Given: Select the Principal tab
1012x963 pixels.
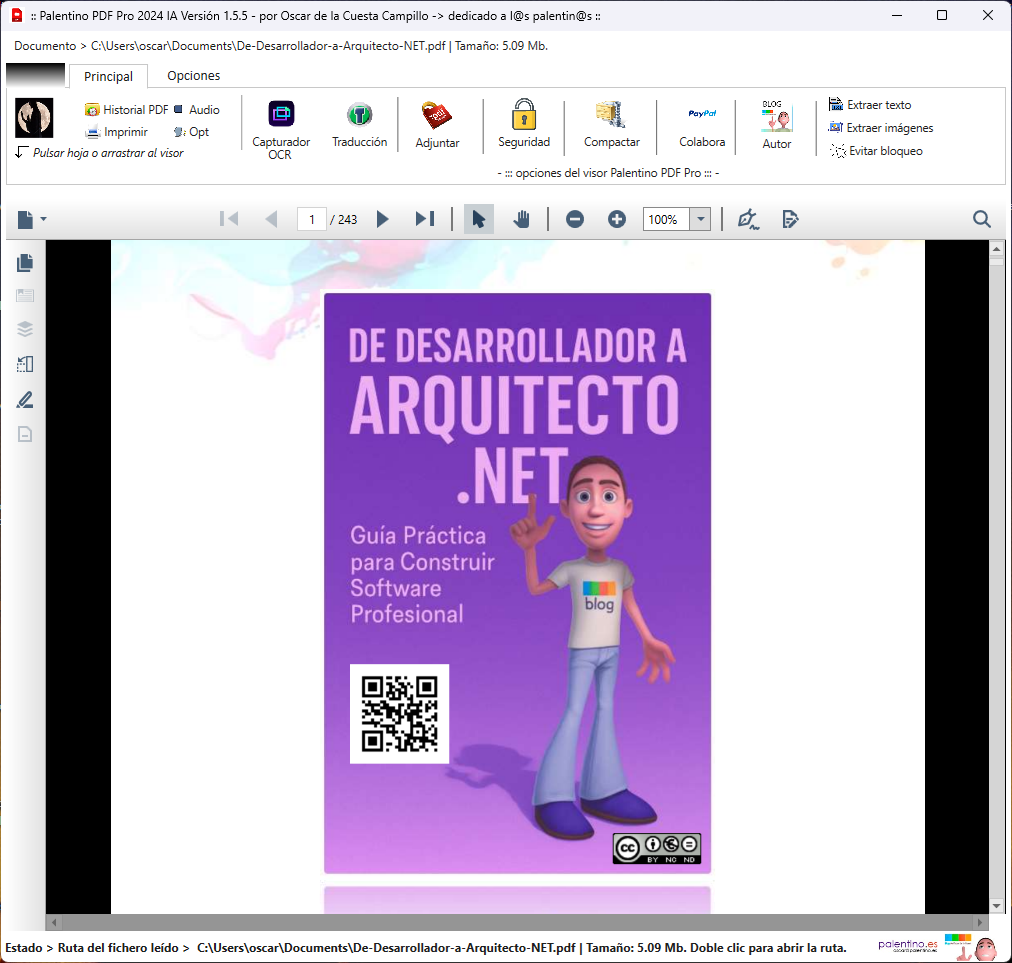Looking at the screenshot, I should coord(108,76).
